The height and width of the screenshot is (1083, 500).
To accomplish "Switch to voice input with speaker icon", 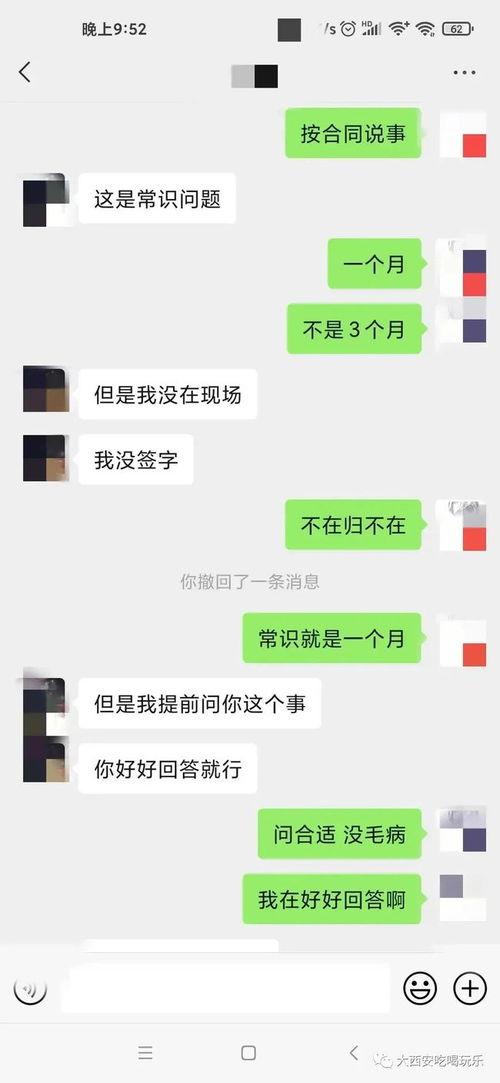I will 30,988.
